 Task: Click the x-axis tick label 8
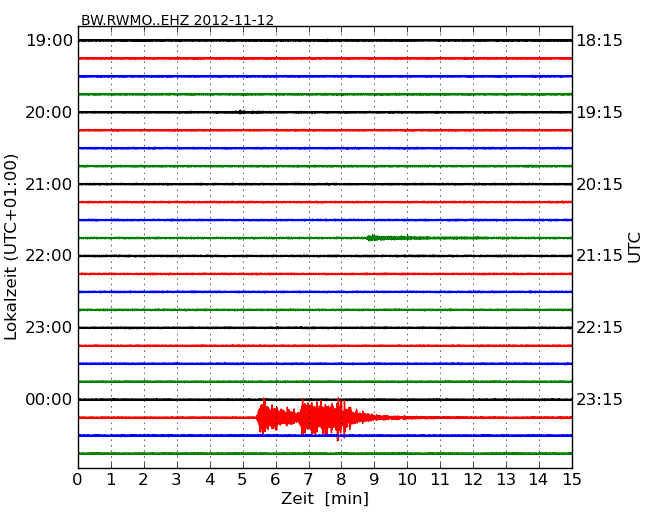[341, 479]
